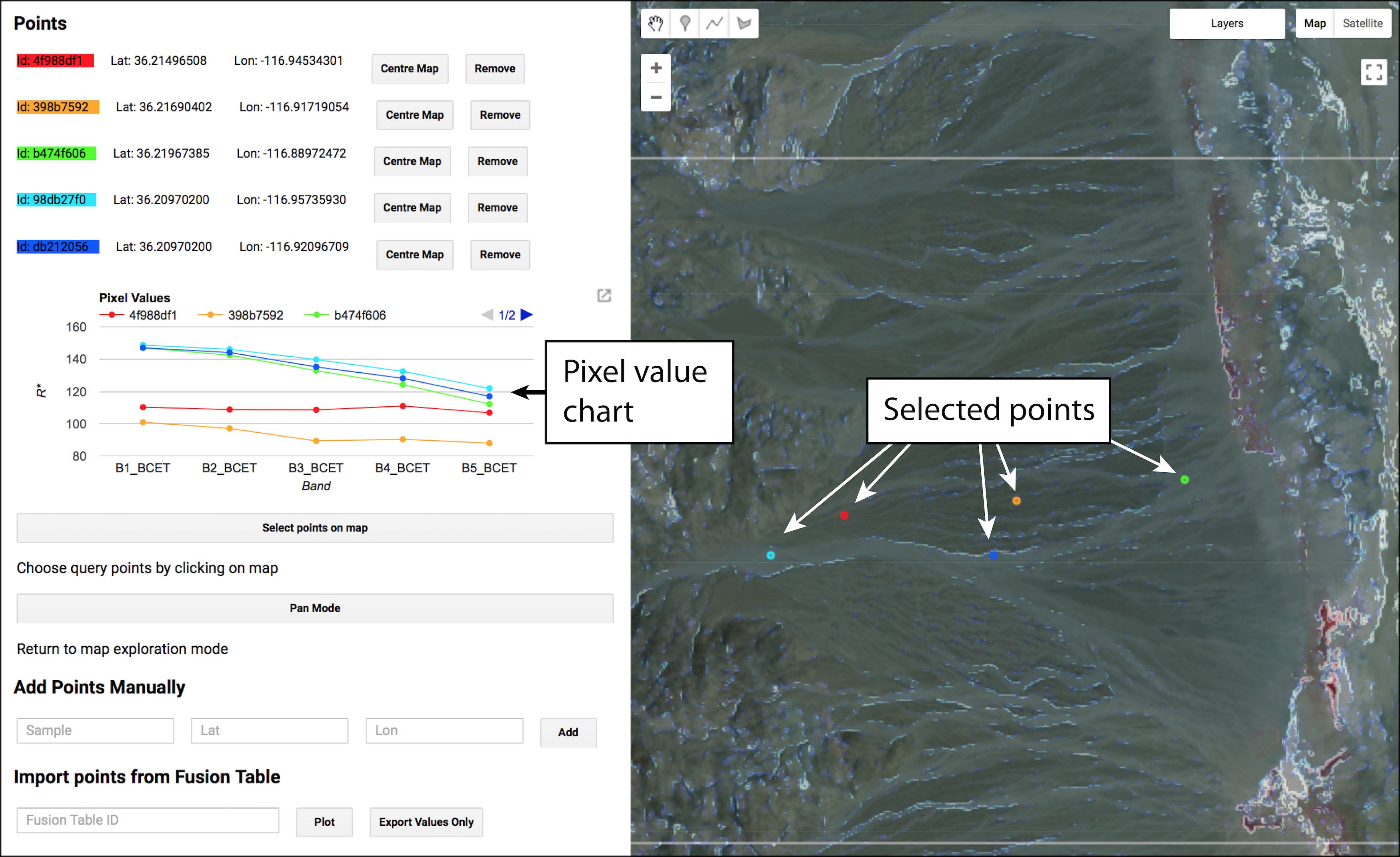Switch to Map view type
Image resolution: width=1400 pixels, height=857 pixels.
point(1314,23)
